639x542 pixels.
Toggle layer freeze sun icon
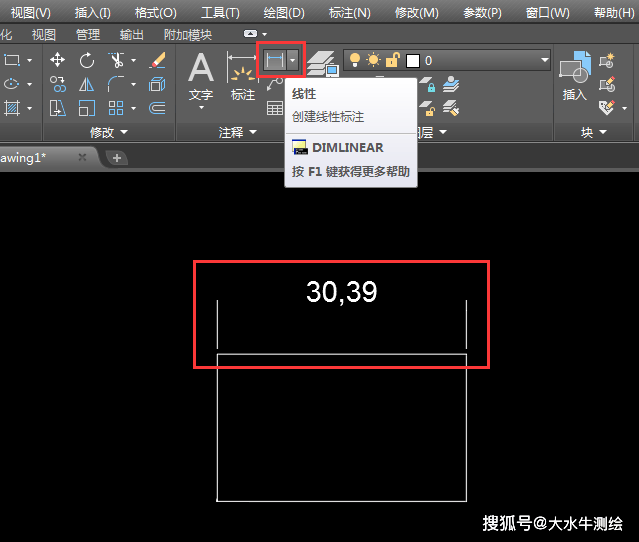click(373, 61)
